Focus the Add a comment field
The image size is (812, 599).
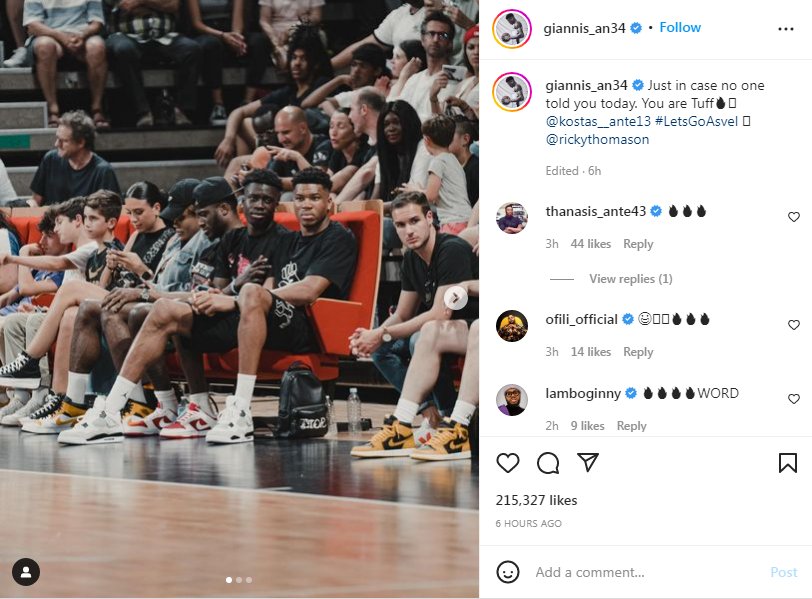(x=647, y=572)
